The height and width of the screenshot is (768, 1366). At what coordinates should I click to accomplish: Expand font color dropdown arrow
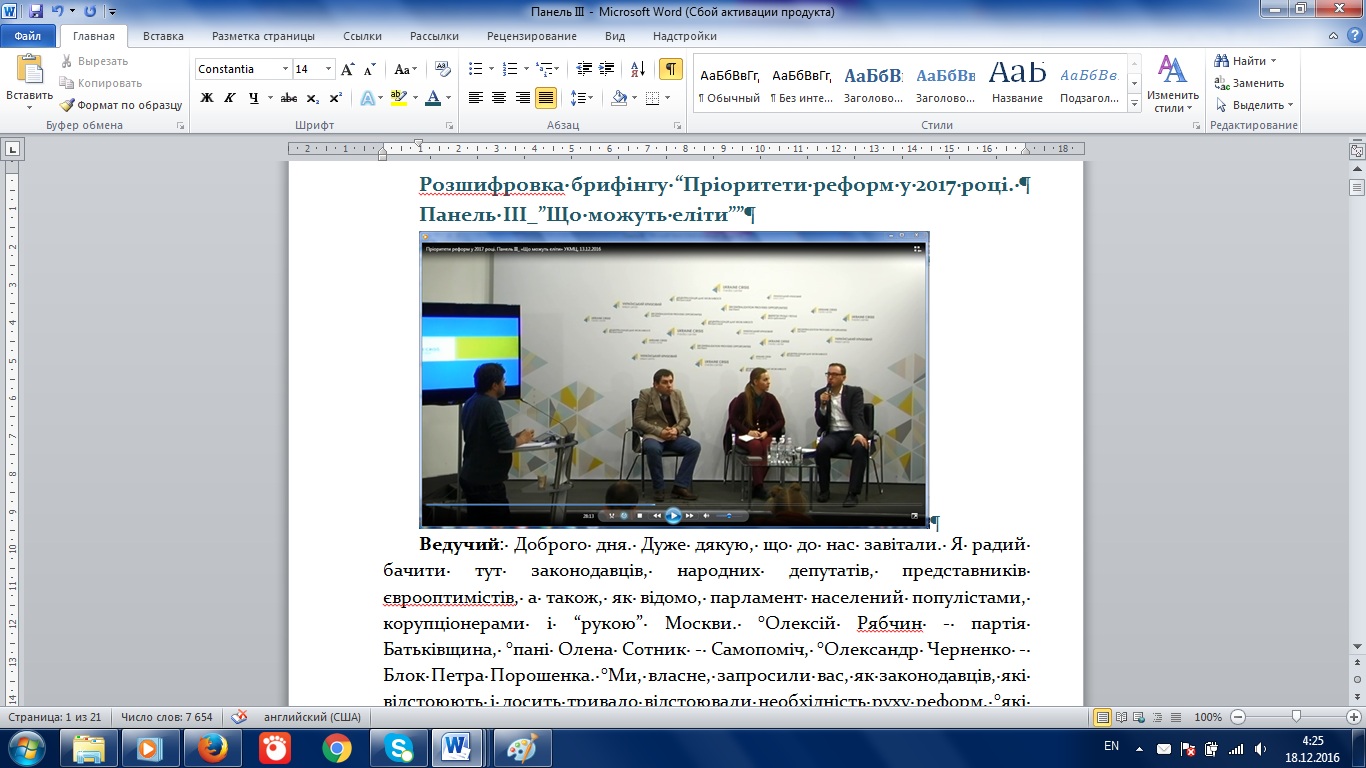pos(450,97)
